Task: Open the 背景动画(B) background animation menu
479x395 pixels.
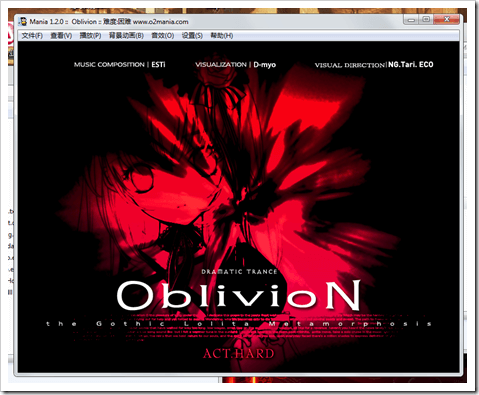Action: (126, 35)
